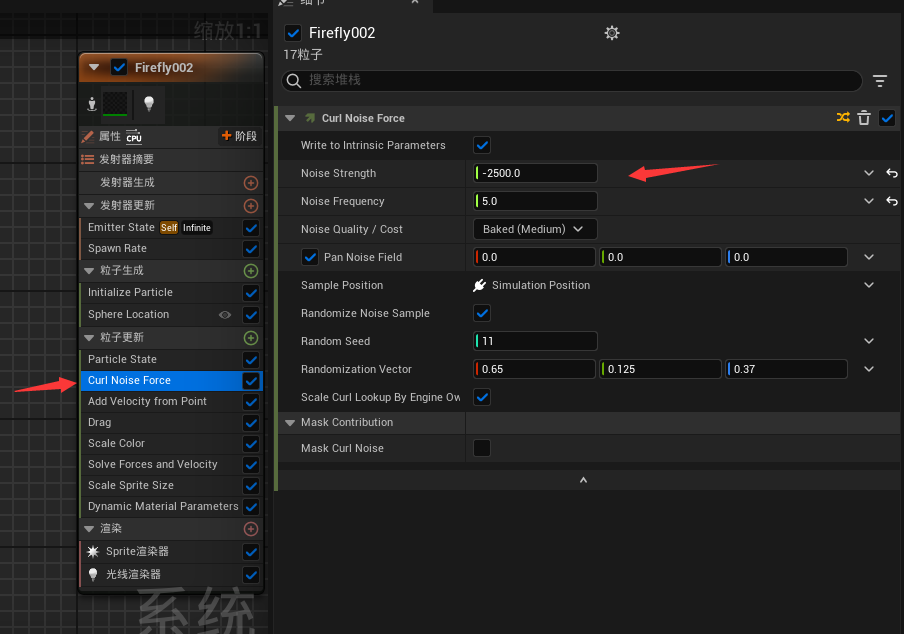
Task: Click the Sprite renderer star icon
Action: coord(93,552)
